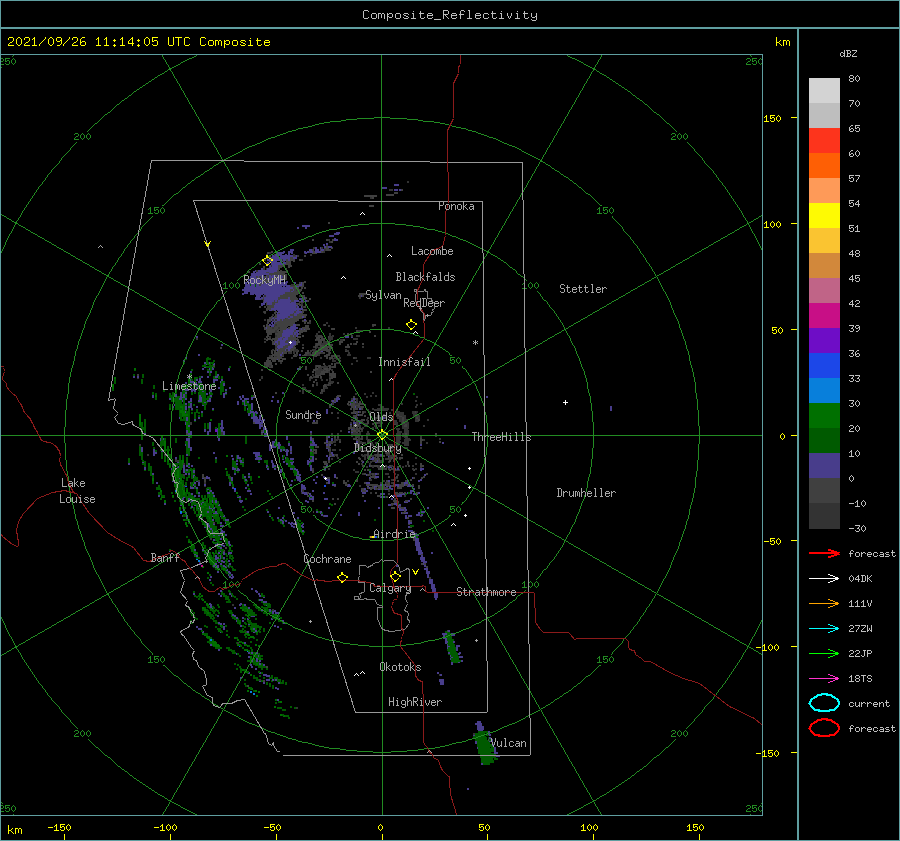The image size is (900, 841).
Task: Click the Blackfalds town label
Action: 425,277
